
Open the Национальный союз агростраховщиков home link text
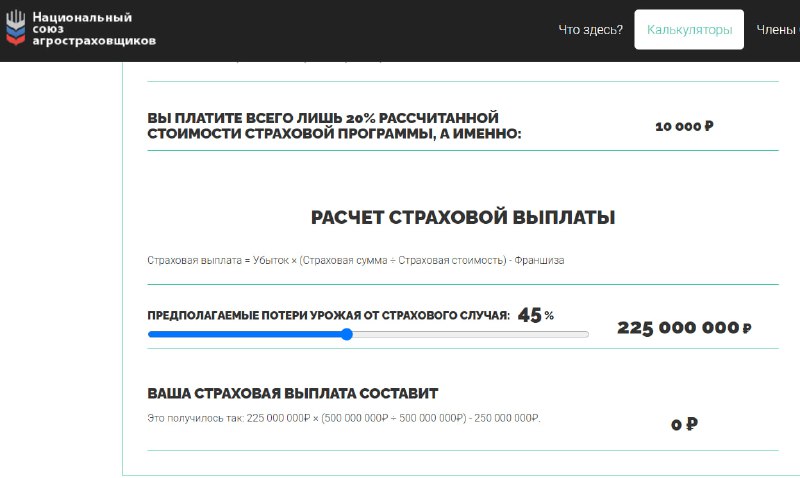point(94,29)
